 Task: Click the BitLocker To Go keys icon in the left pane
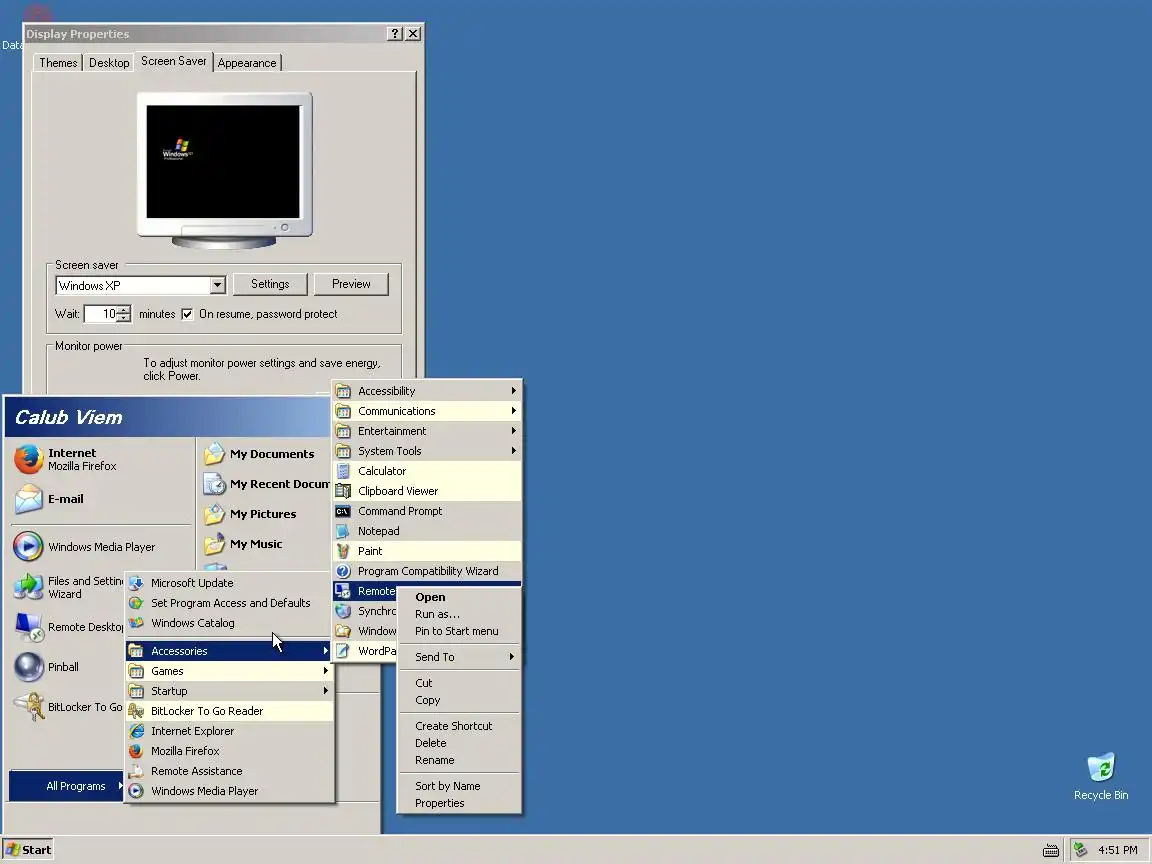[30, 707]
